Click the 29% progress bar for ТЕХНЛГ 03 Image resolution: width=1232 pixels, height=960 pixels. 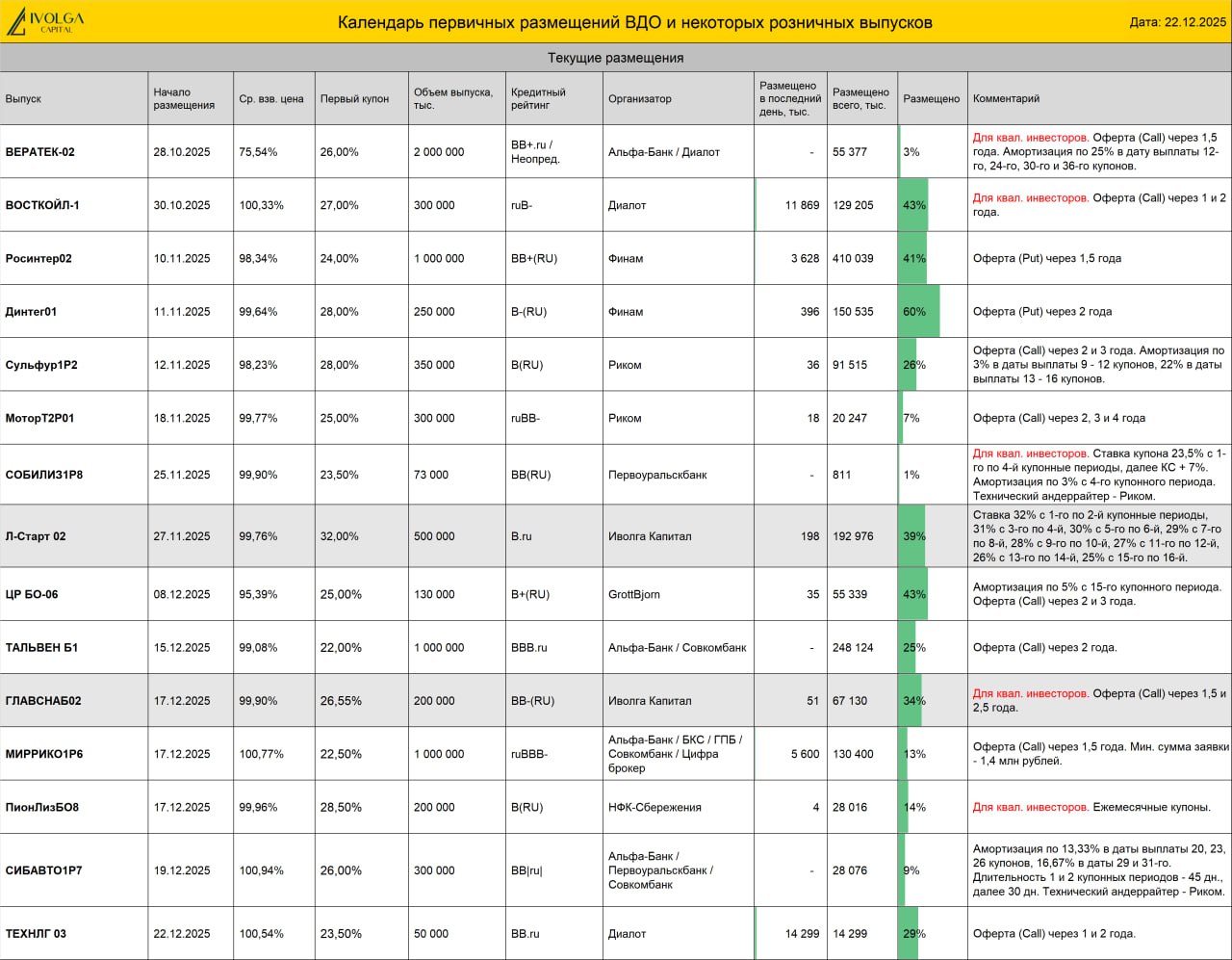click(x=909, y=934)
